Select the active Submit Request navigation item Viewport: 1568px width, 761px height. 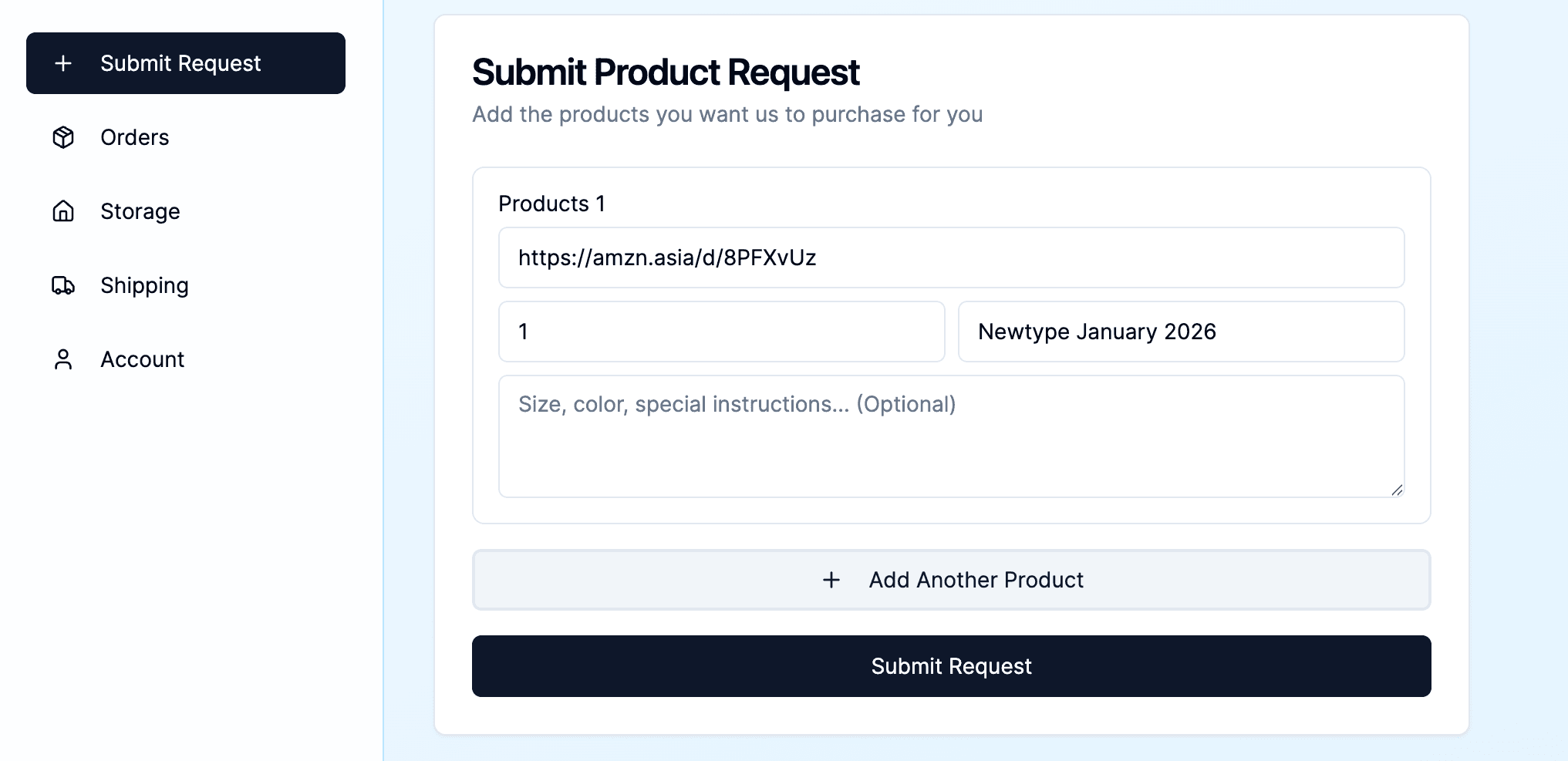185,63
